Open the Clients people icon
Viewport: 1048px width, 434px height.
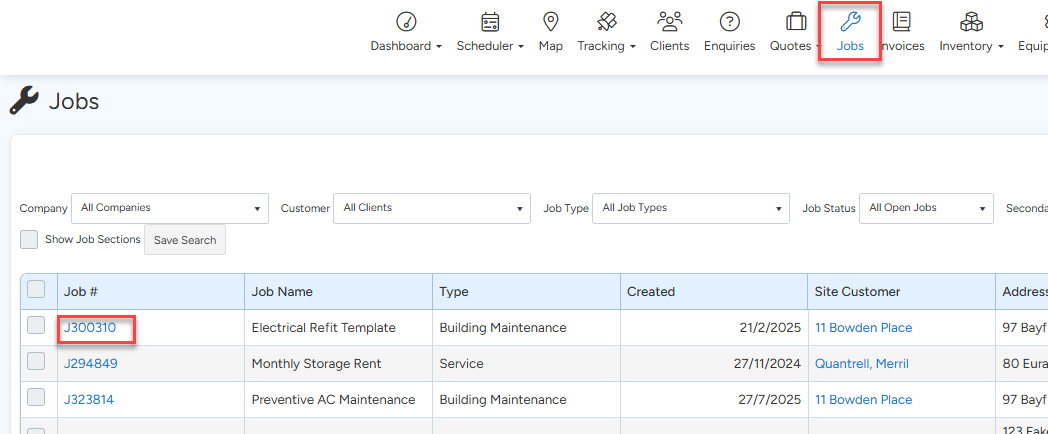(x=669, y=22)
